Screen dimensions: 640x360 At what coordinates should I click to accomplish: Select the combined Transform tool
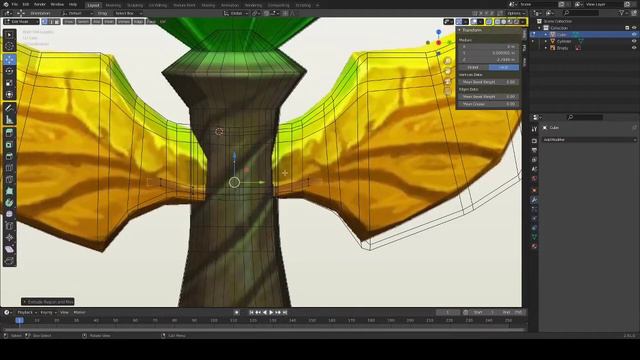pyautogui.click(x=9, y=95)
